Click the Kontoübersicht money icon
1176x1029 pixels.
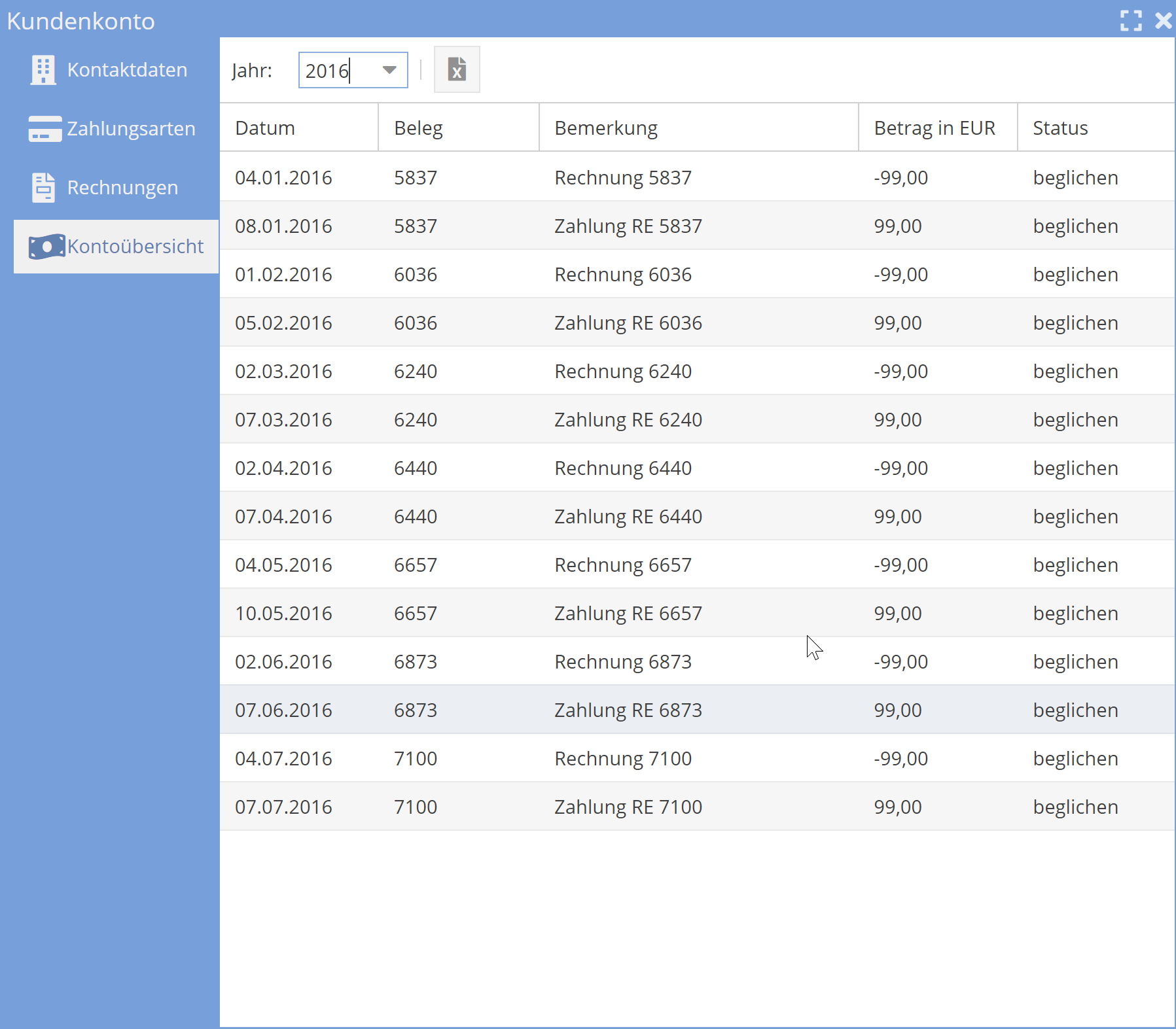point(47,247)
